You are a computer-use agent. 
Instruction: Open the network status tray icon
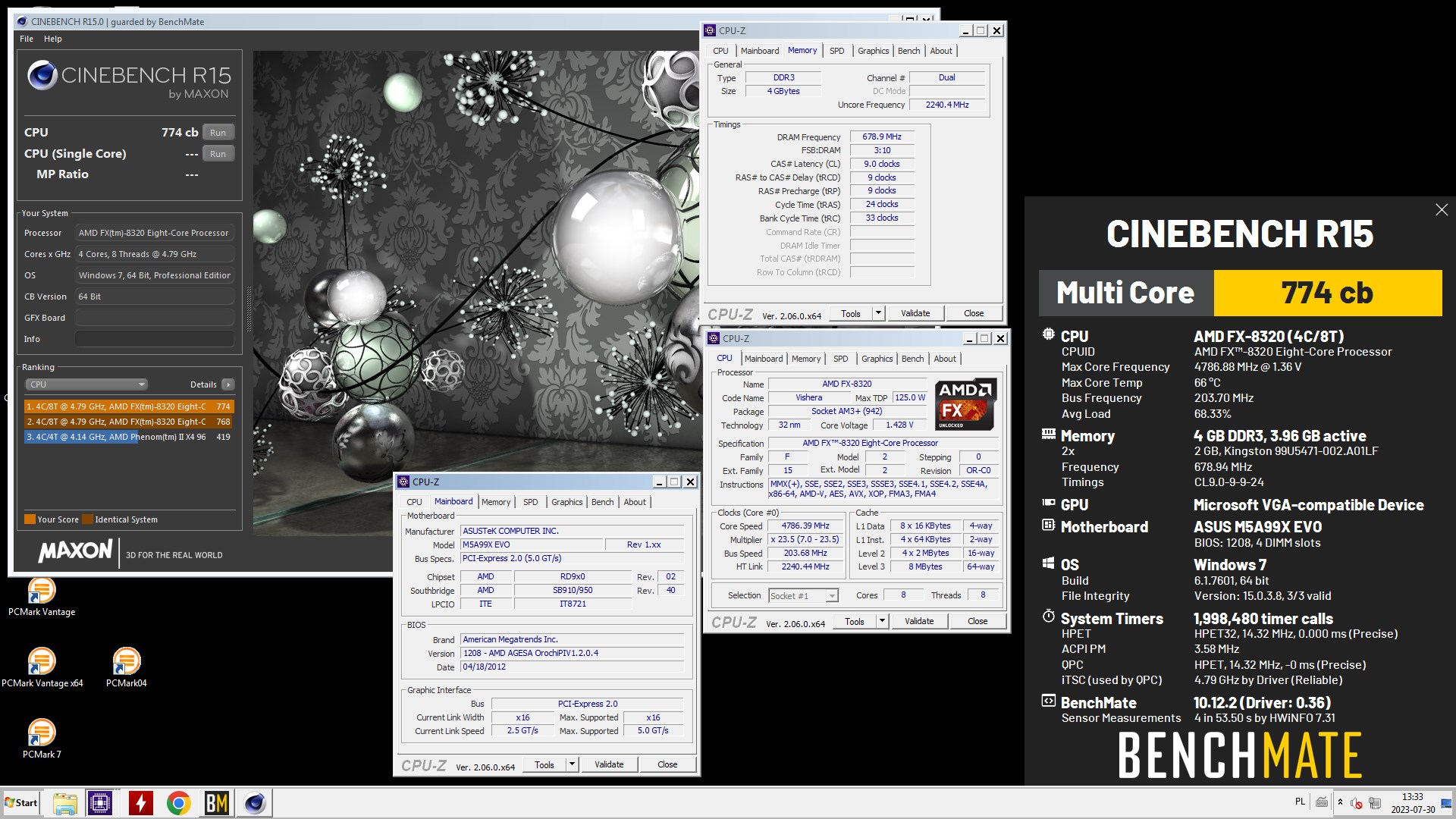click(x=1374, y=803)
